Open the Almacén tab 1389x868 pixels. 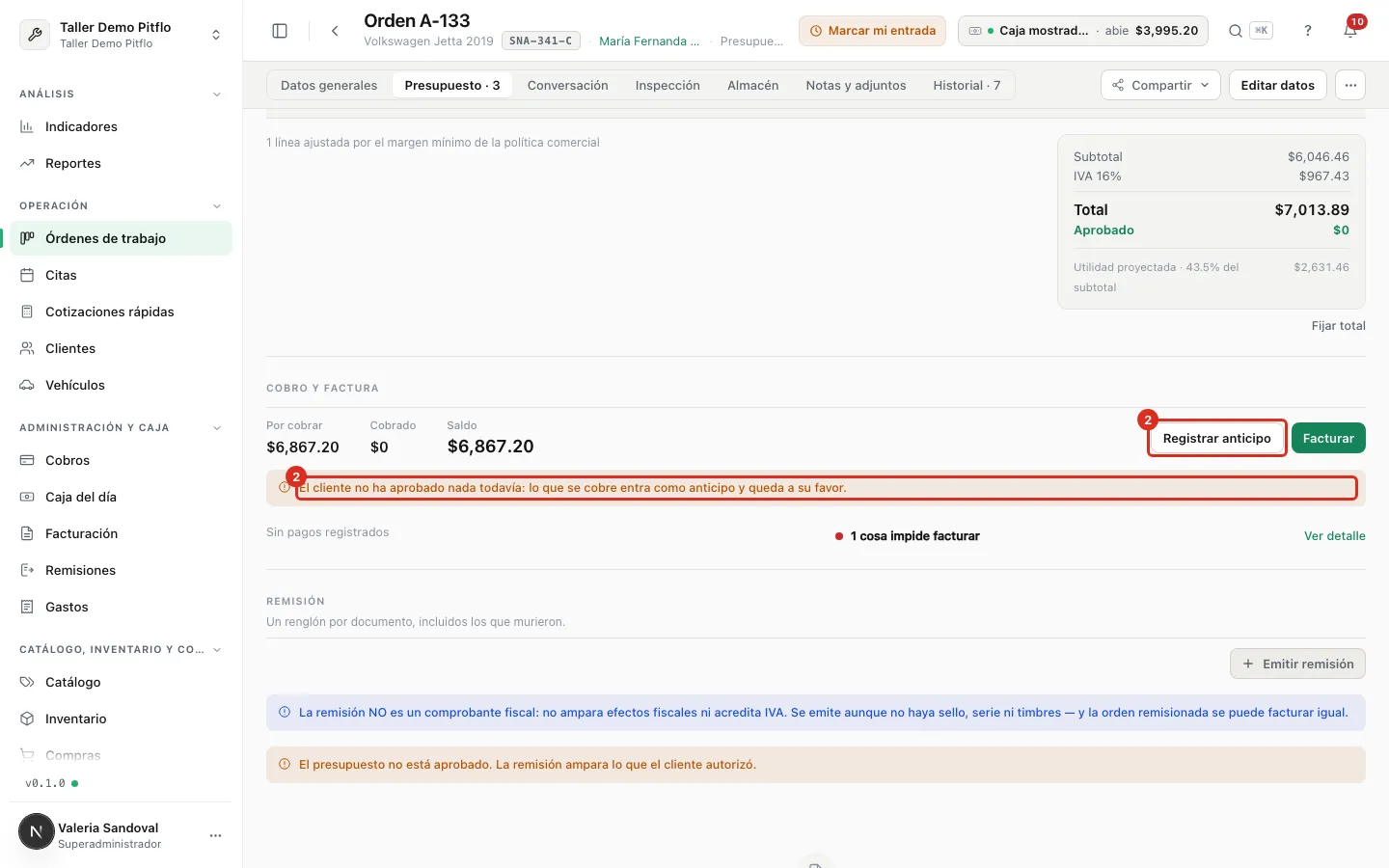click(752, 85)
